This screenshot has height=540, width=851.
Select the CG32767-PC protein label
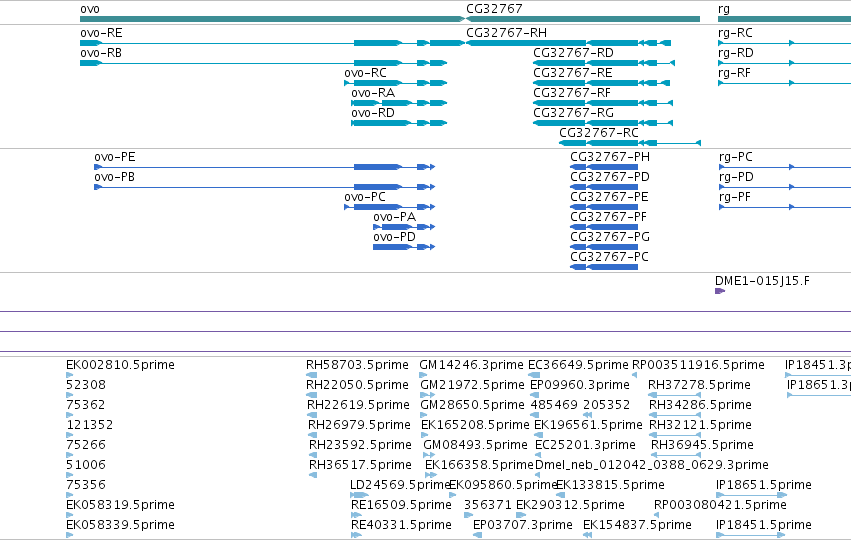point(609,257)
